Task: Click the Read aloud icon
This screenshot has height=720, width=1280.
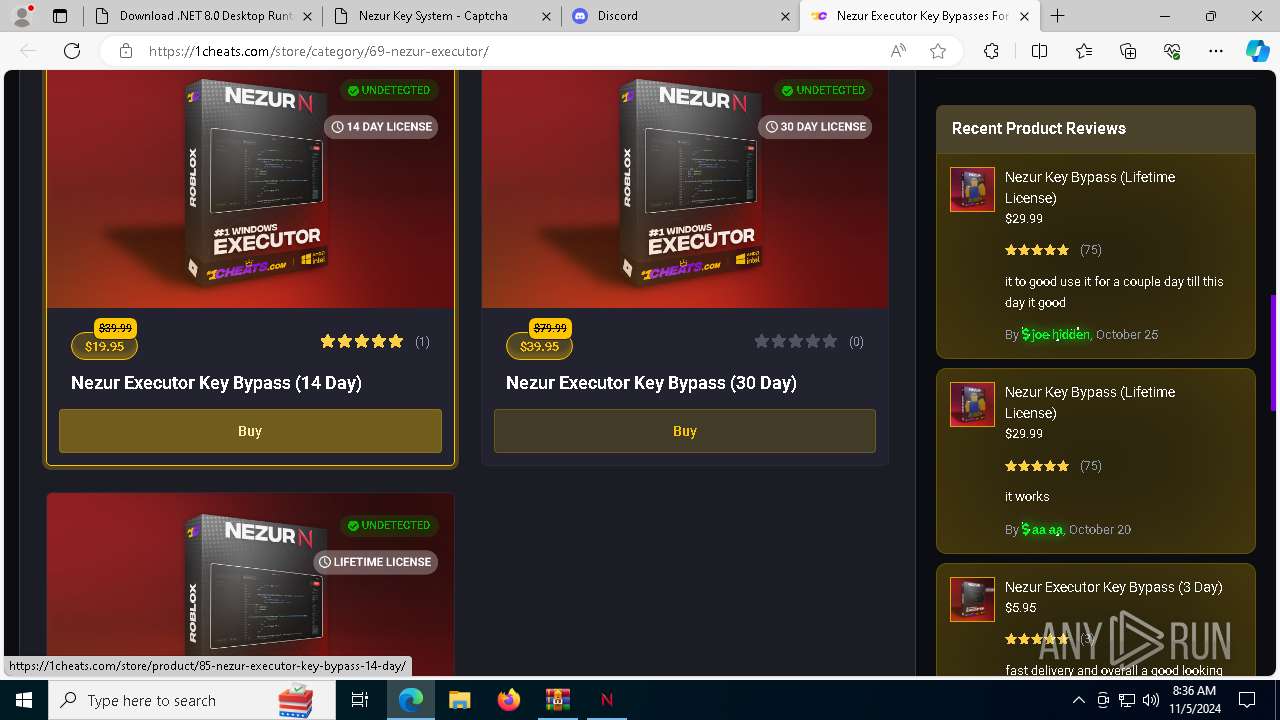Action: (x=898, y=51)
